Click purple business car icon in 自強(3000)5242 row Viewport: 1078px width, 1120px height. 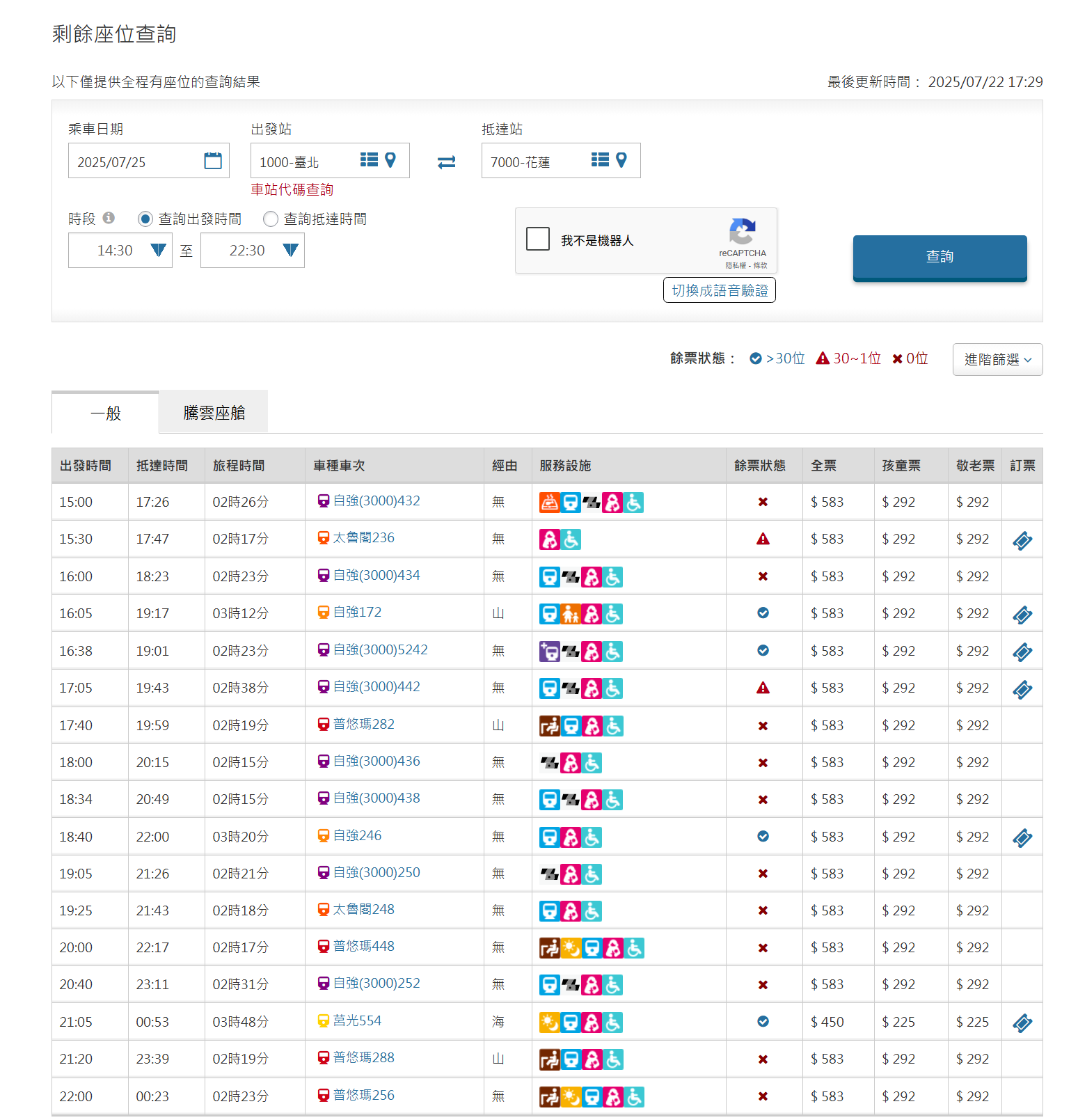point(550,652)
